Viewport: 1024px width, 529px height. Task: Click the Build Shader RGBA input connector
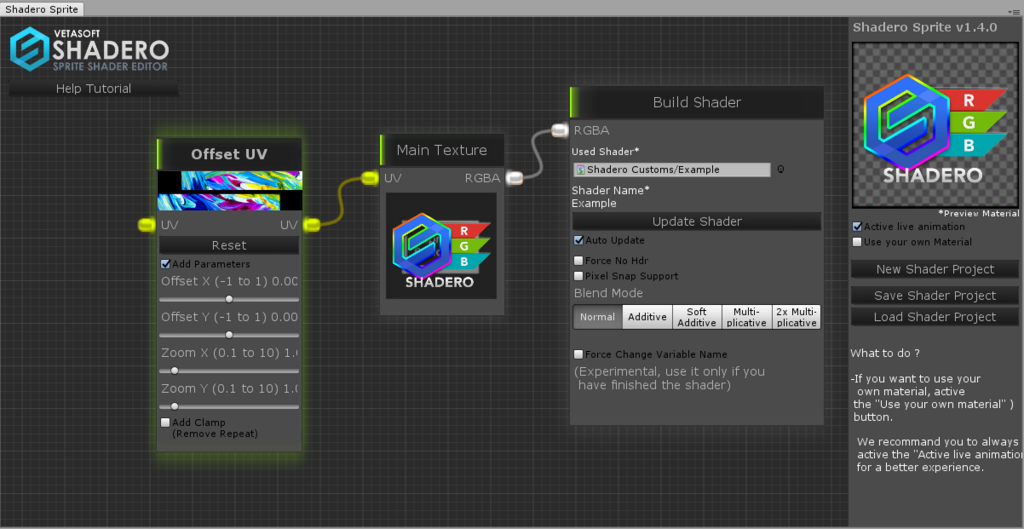pyautogui.click(x=560, y=131)
